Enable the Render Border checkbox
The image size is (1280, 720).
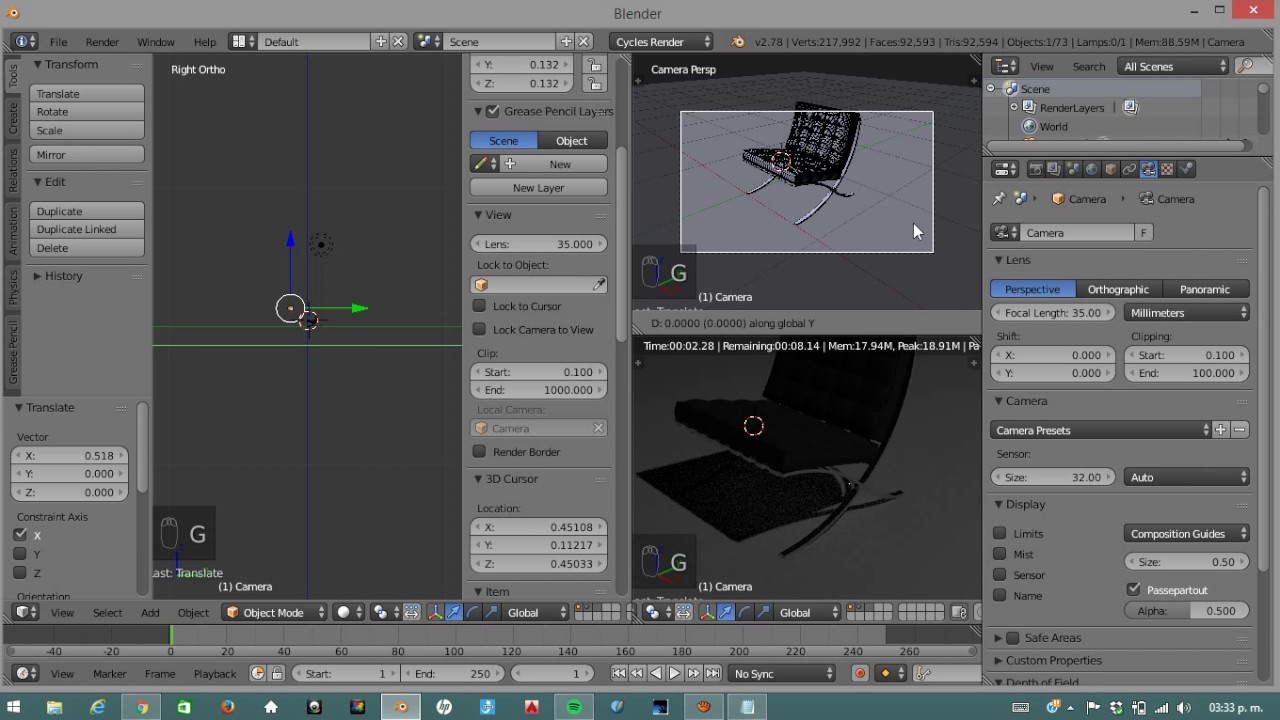[480, 451]
